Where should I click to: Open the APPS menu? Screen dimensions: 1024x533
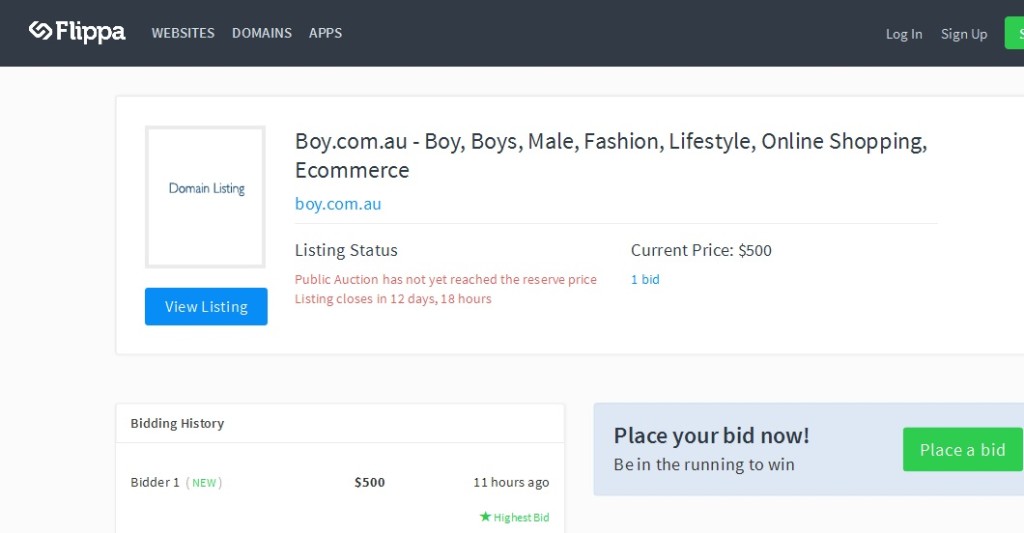325,33
